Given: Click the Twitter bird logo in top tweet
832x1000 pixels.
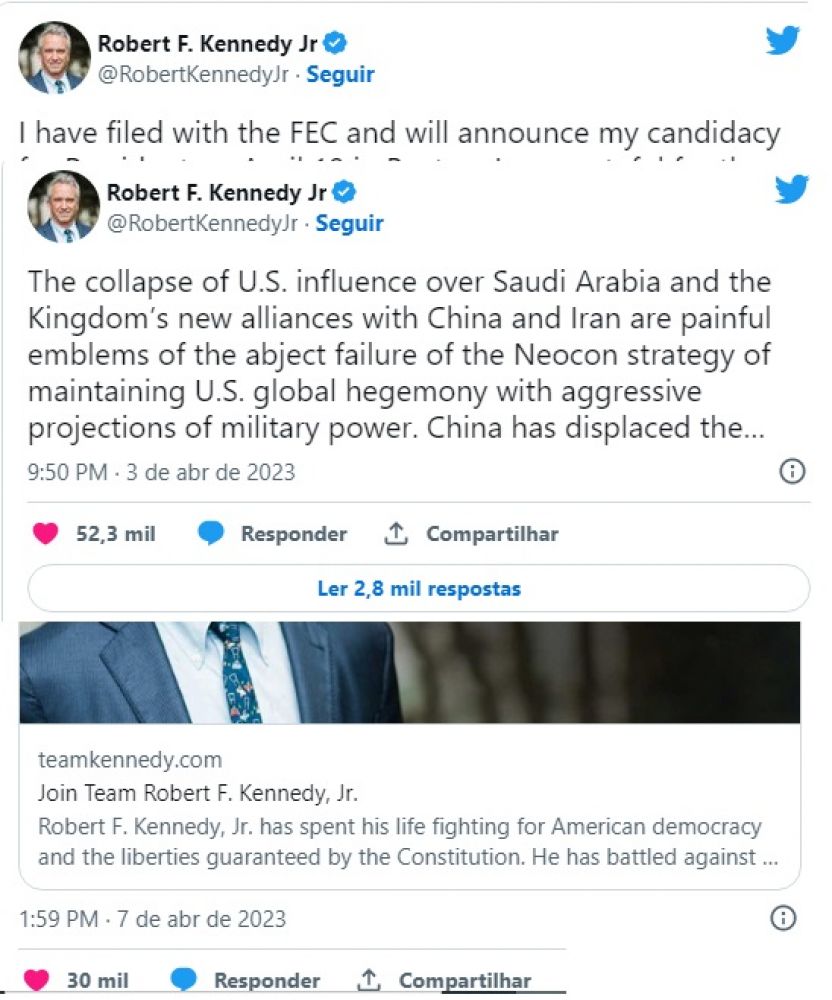Looking at the screenshot, I should click(x=783, y=41).
